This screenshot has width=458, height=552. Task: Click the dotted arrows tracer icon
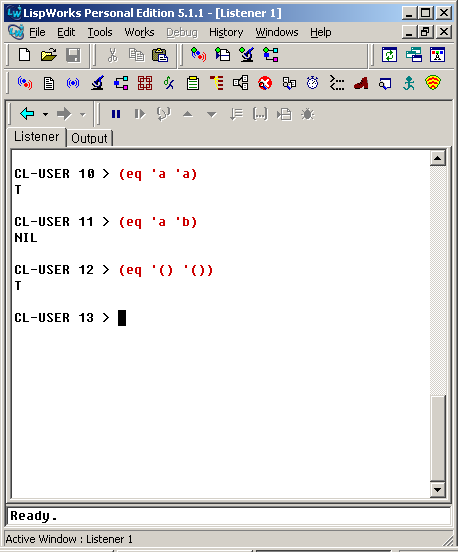coord(337,83)
